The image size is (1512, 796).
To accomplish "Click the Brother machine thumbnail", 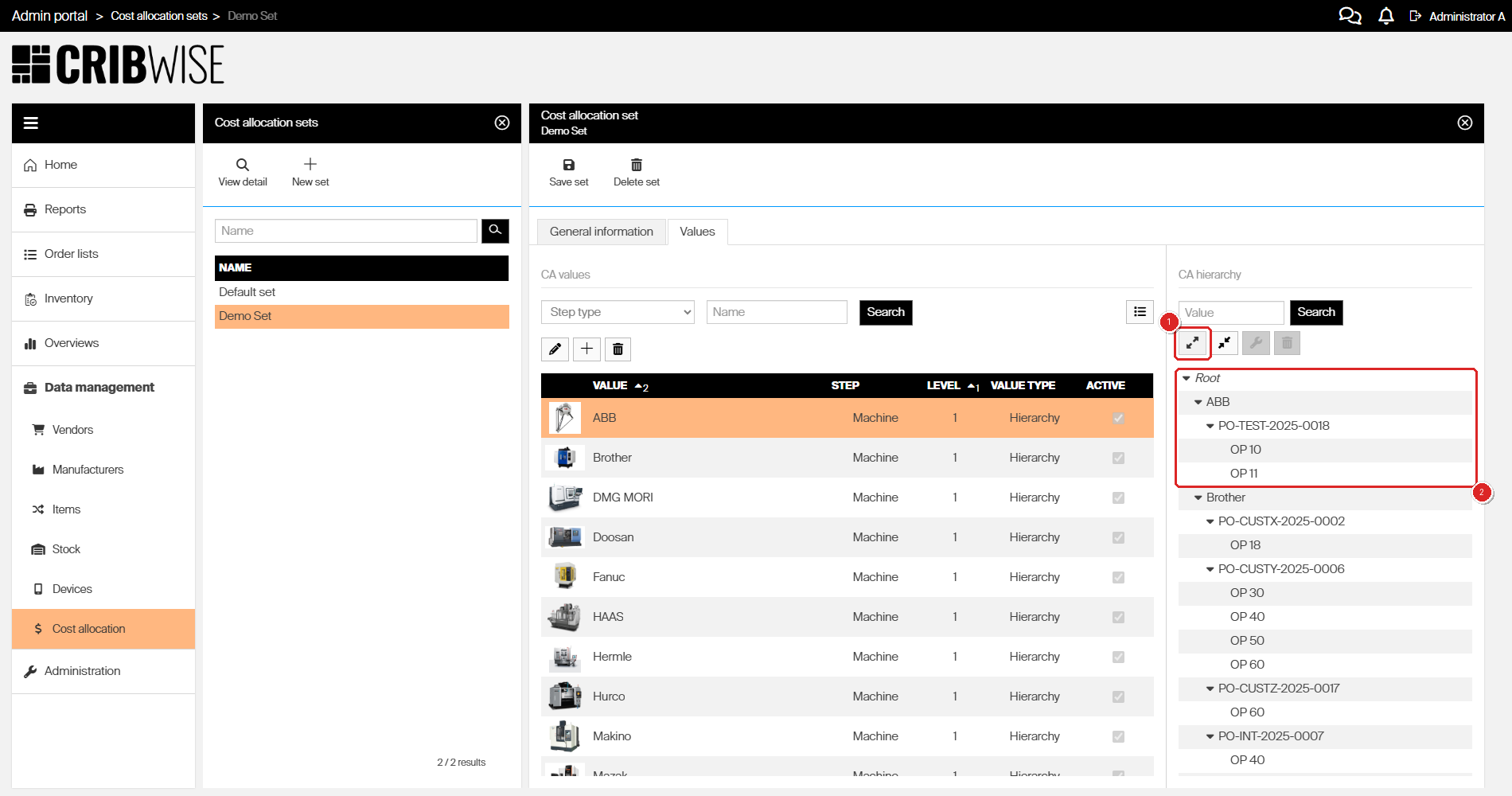I will pos(565,458).
